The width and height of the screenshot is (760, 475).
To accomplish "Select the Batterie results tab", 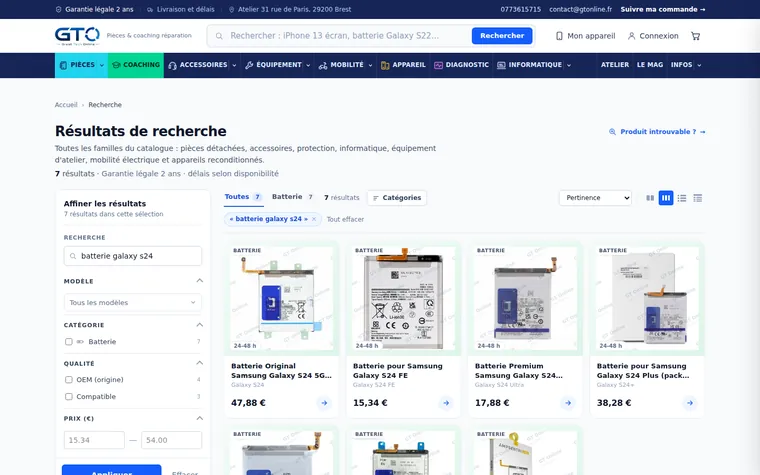I will click(x=292, y=197).
